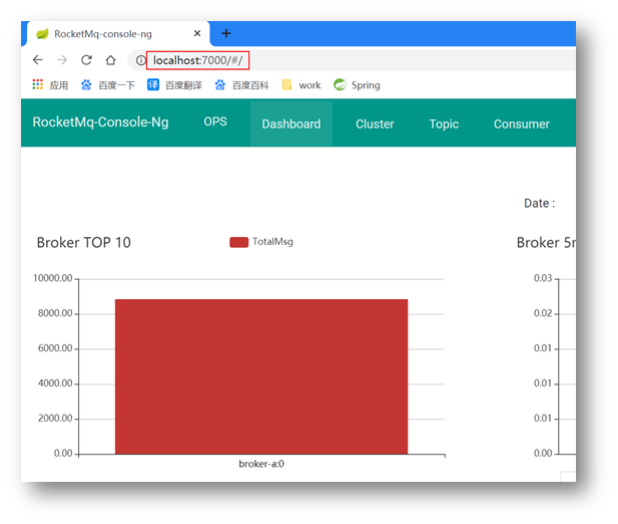
Task: Open the Topic navigation item
Action: pos(444,124)
